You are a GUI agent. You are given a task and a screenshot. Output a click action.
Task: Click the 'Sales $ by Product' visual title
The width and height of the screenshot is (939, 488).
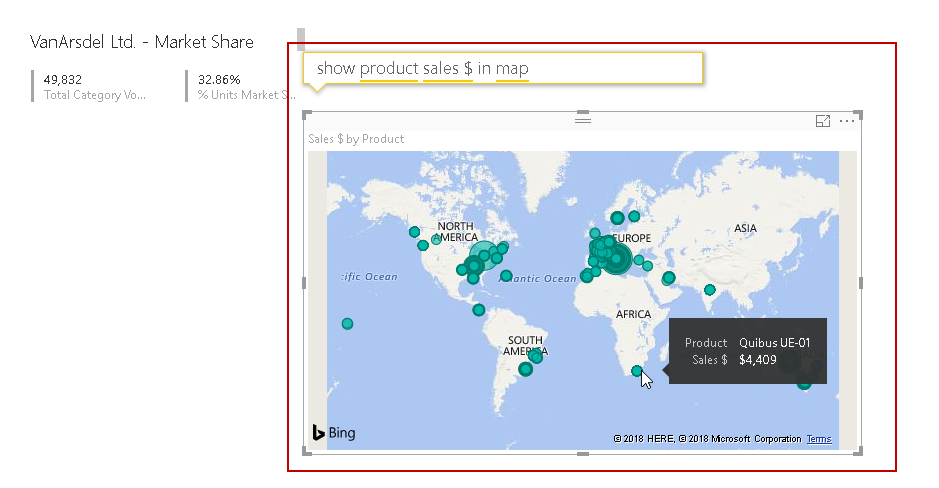click(356, 139)
